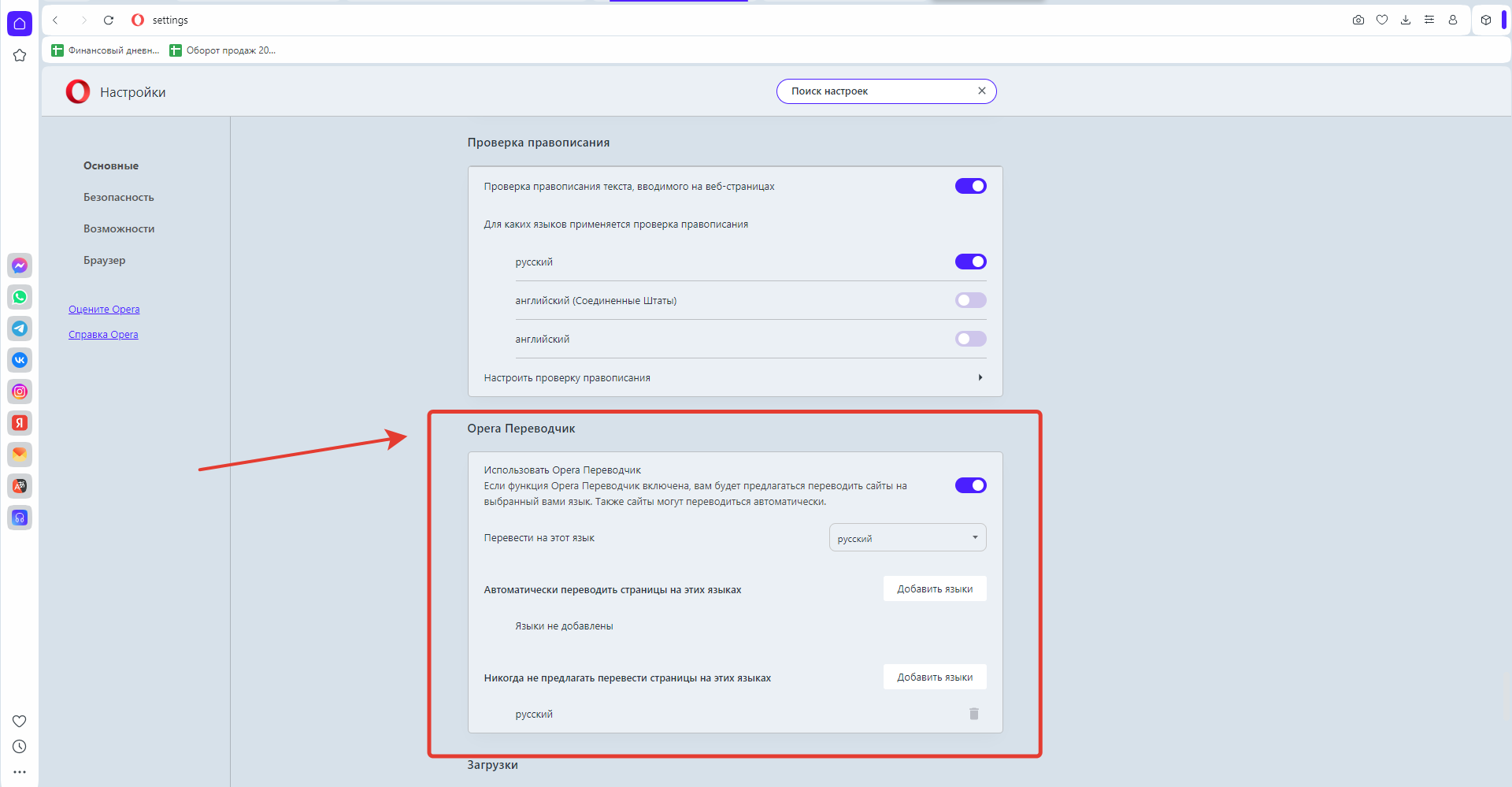This screenshot has height=787, width=1512.
Task: Delete русский from never-translate list
Action: pyautogui.click(x=974, y=714)
